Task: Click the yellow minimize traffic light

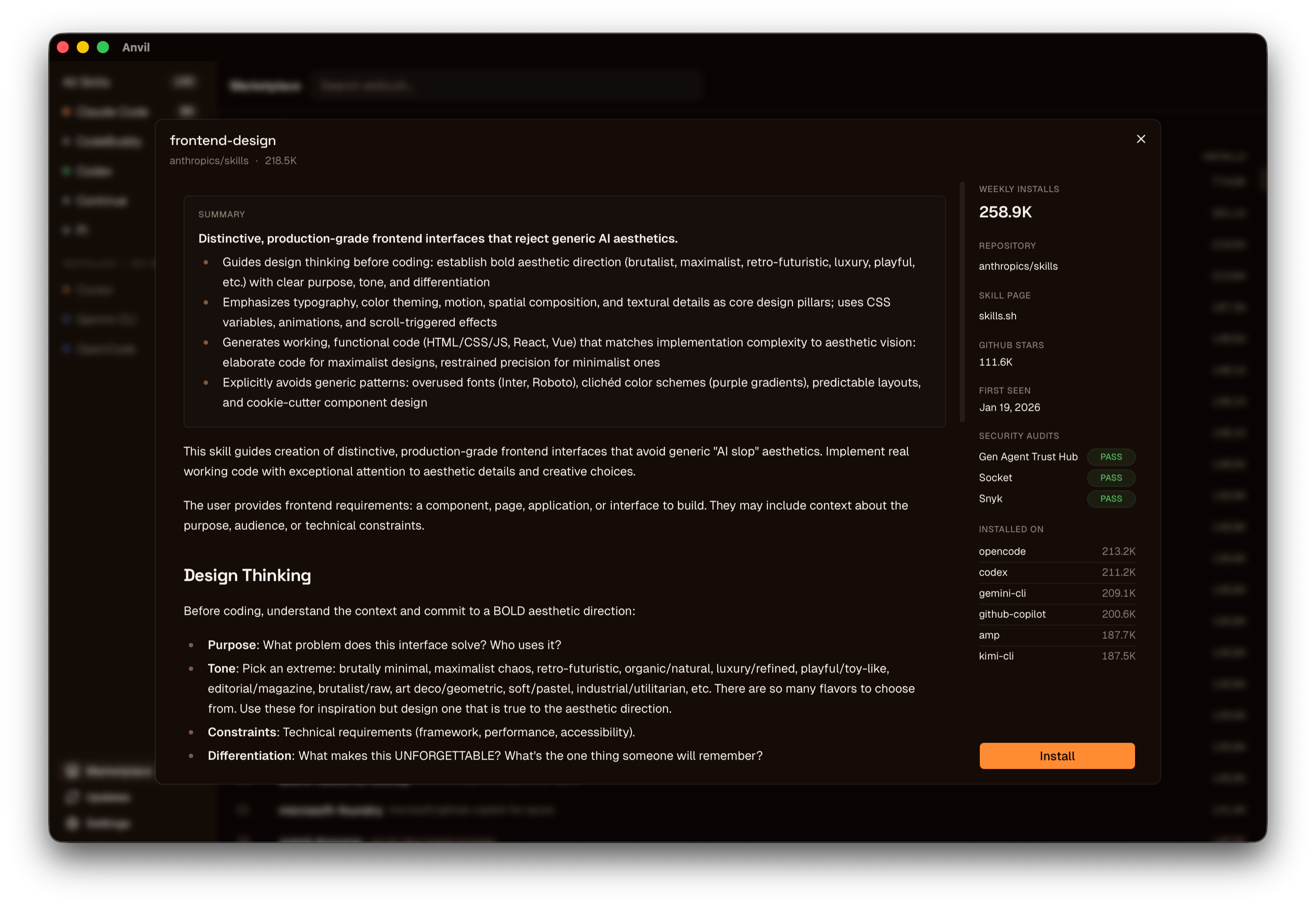Action: (83, 47)
